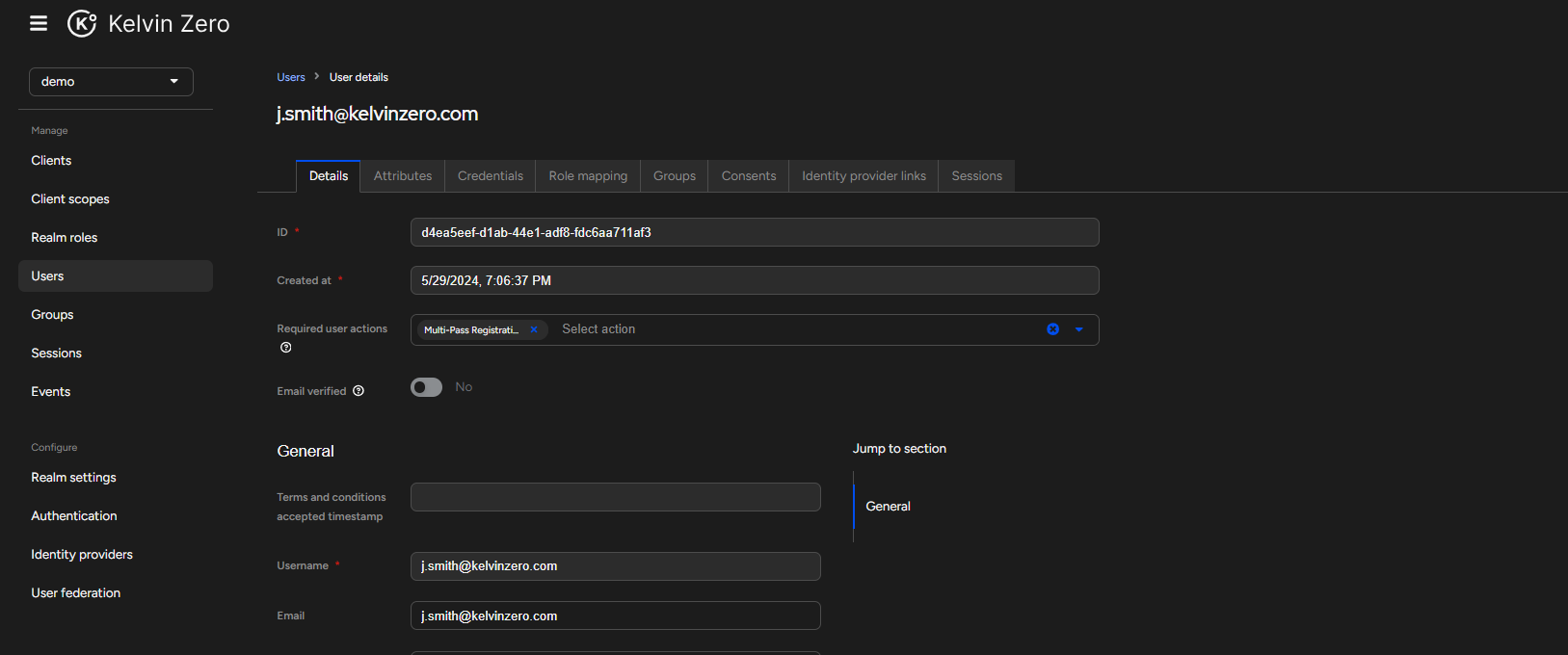Click the Email input field
The image size is (1568, 655).
tap(615, 616)
